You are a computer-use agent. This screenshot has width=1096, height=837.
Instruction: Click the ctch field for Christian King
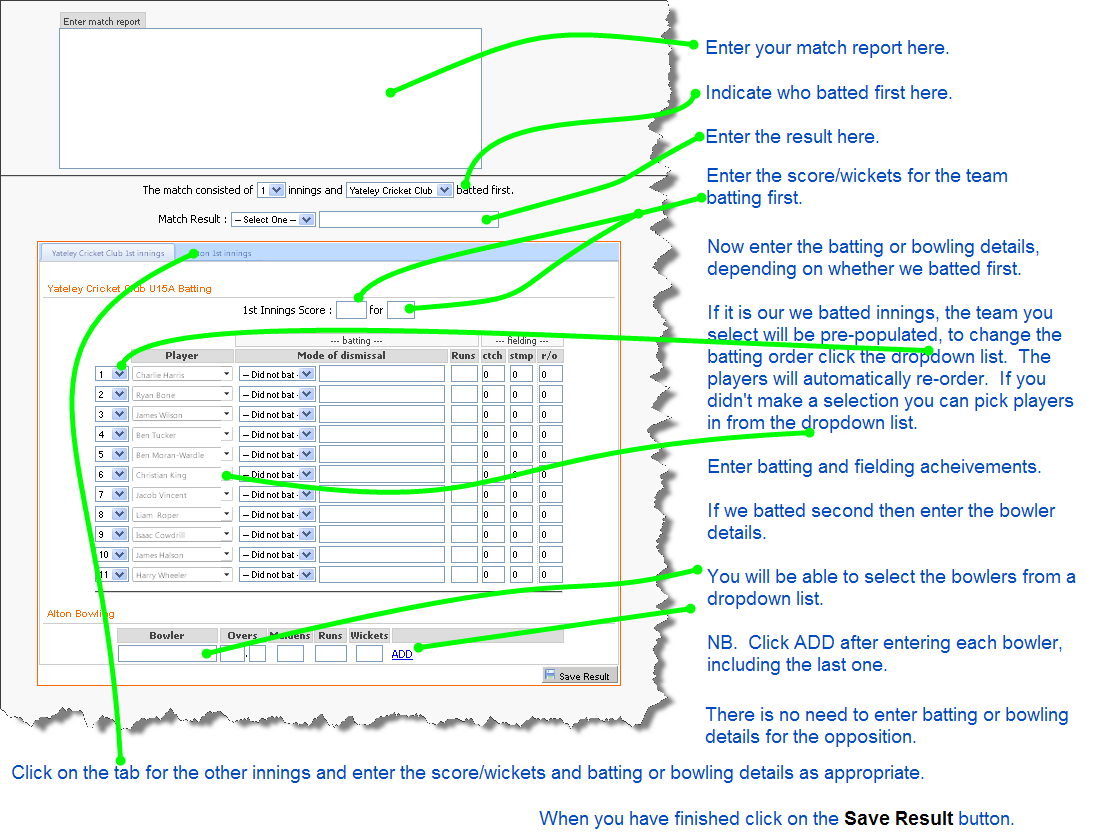(493, 474)
